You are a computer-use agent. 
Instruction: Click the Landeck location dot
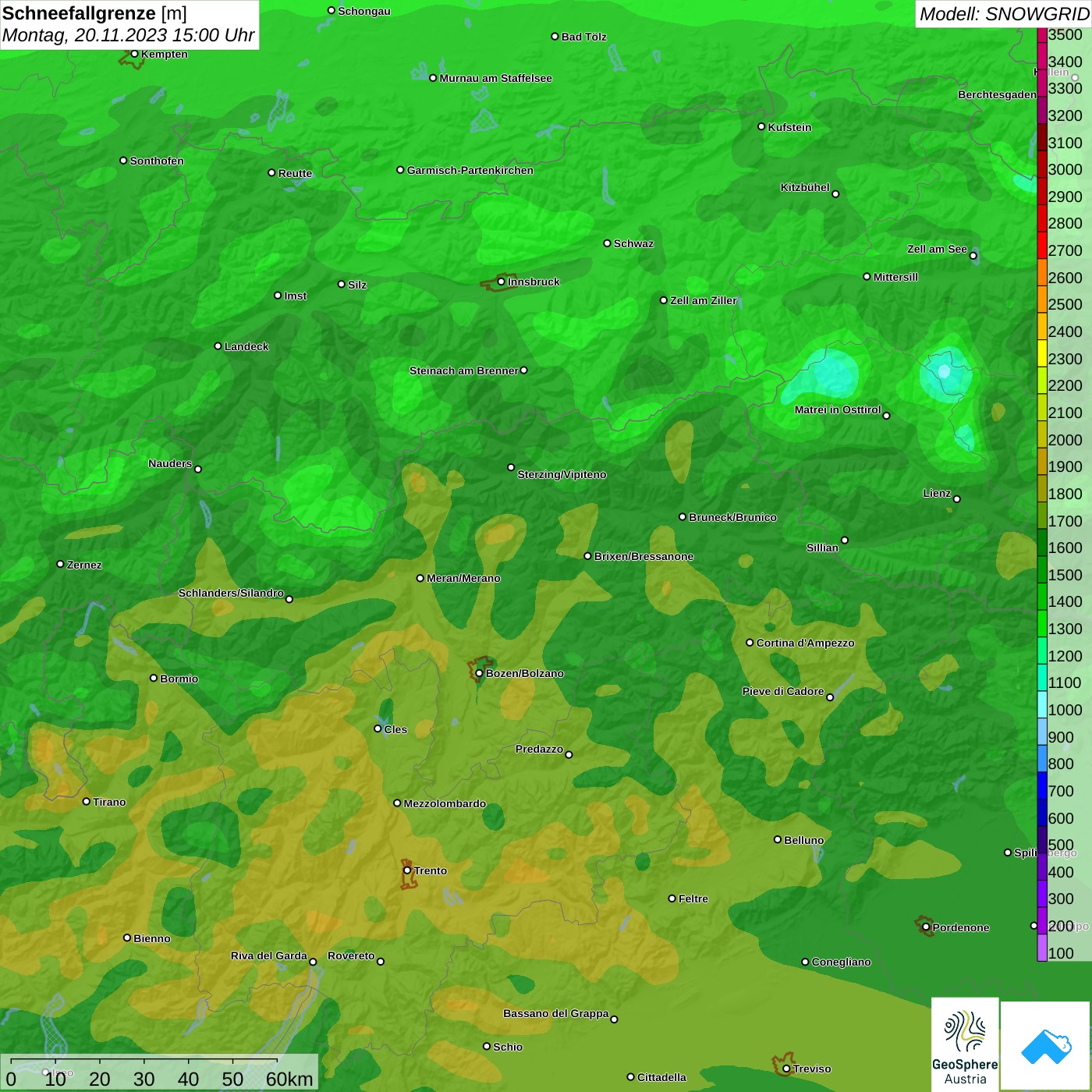[218, 346]
